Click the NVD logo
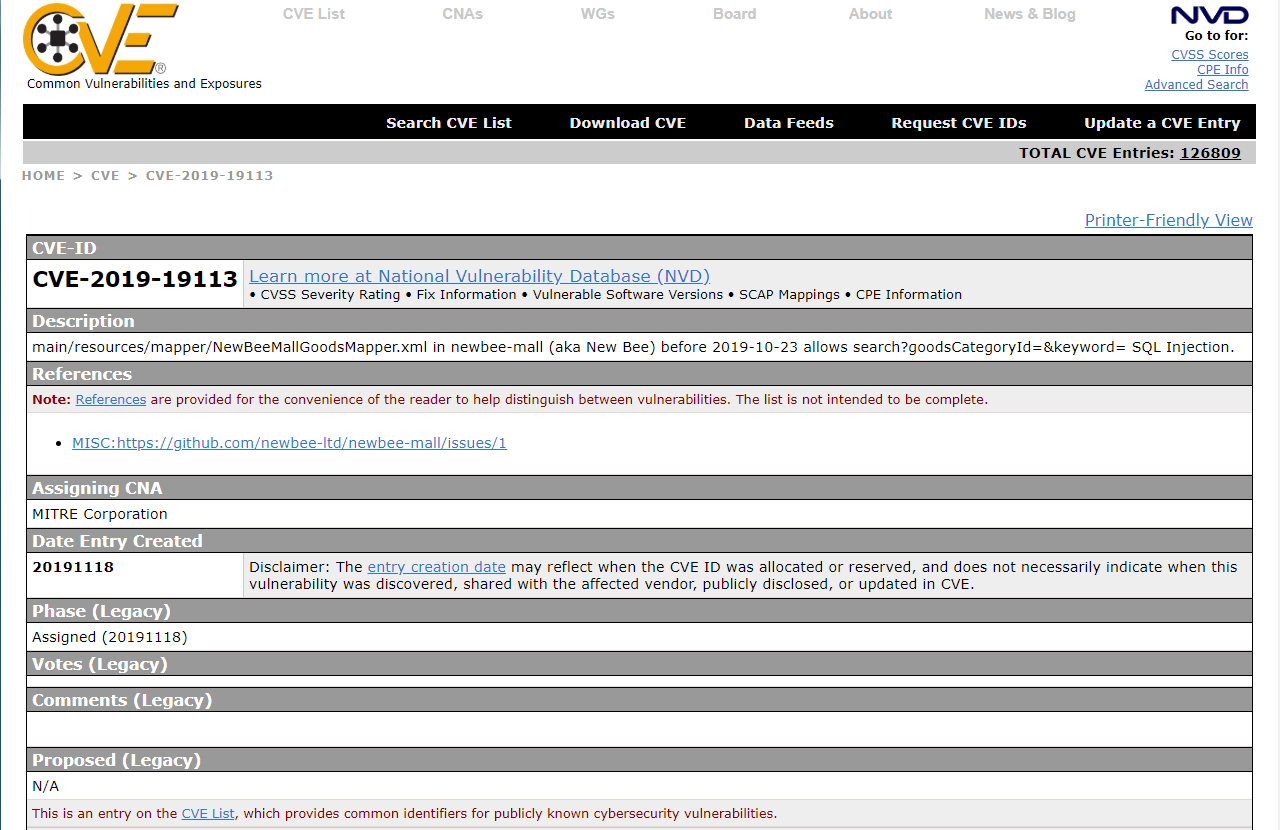 click(x=1210, y=15)
